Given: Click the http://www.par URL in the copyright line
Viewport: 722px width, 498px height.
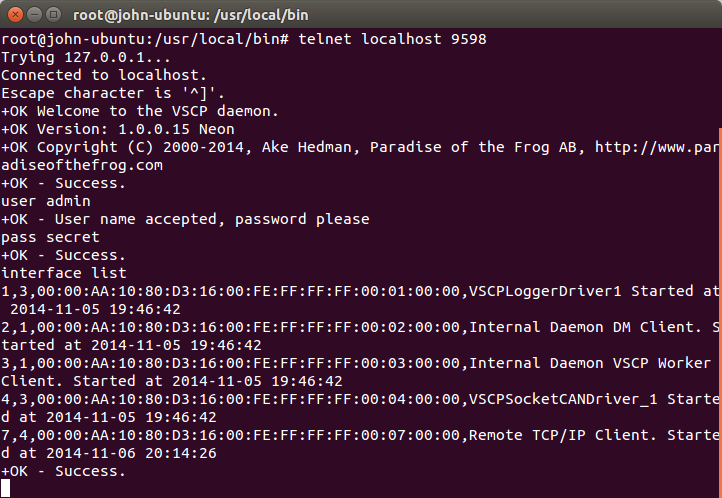Looking at the screenshot, I should point(657,147).
